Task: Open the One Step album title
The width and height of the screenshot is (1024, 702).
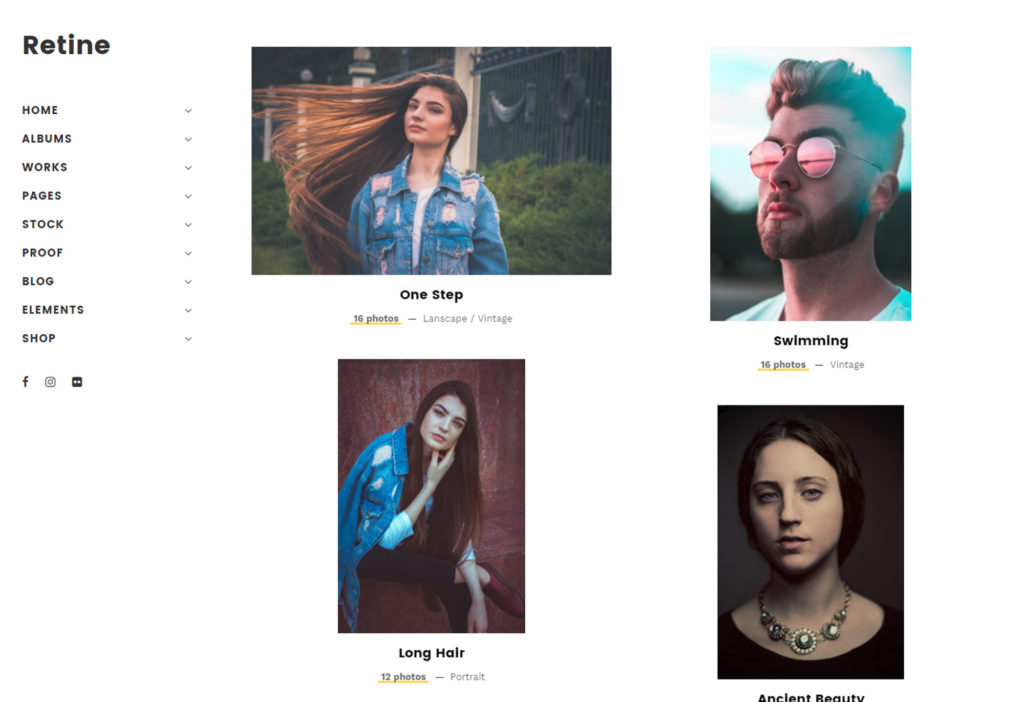Action: (432, 295)
